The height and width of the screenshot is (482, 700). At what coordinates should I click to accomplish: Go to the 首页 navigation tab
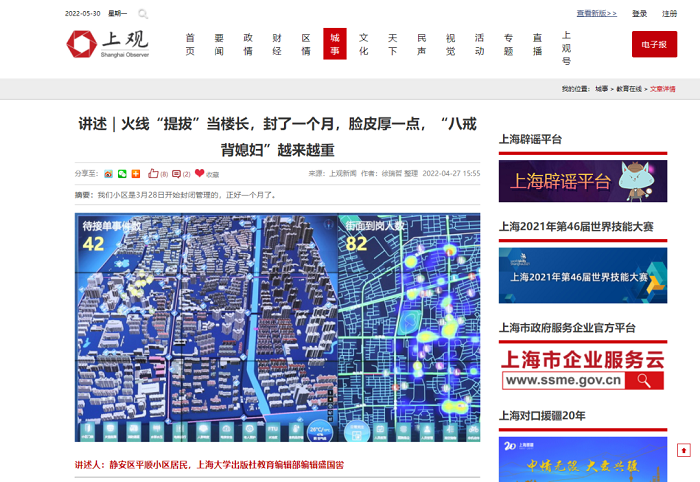[x=190, y=44]
